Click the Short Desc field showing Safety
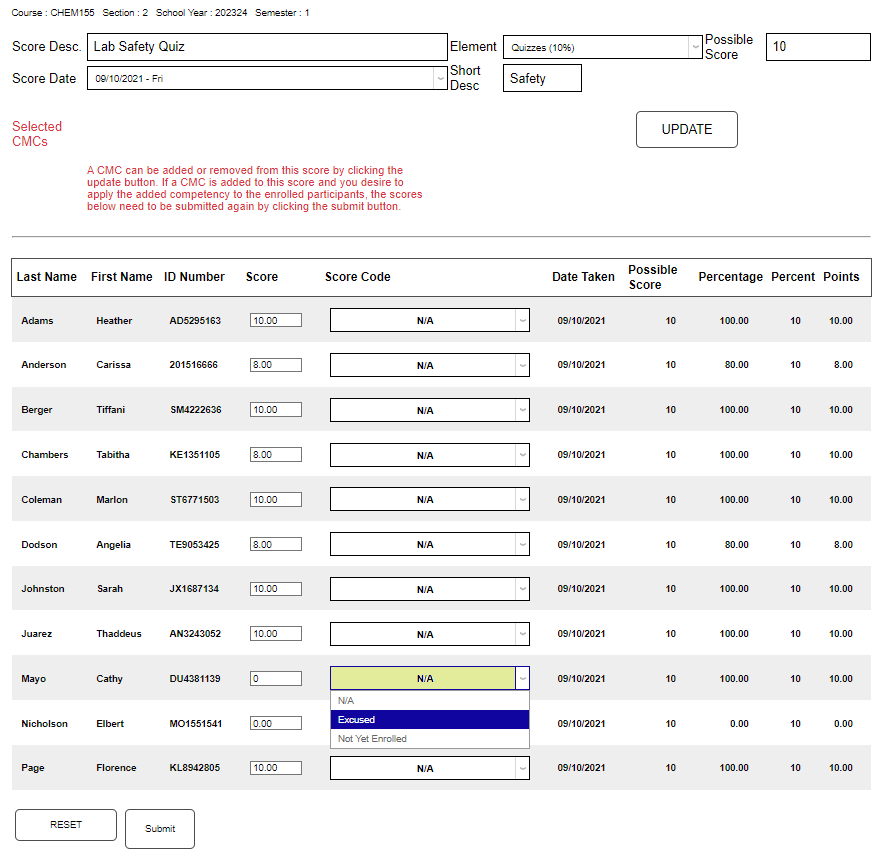 pyautogui.click(x=542, y=77)
